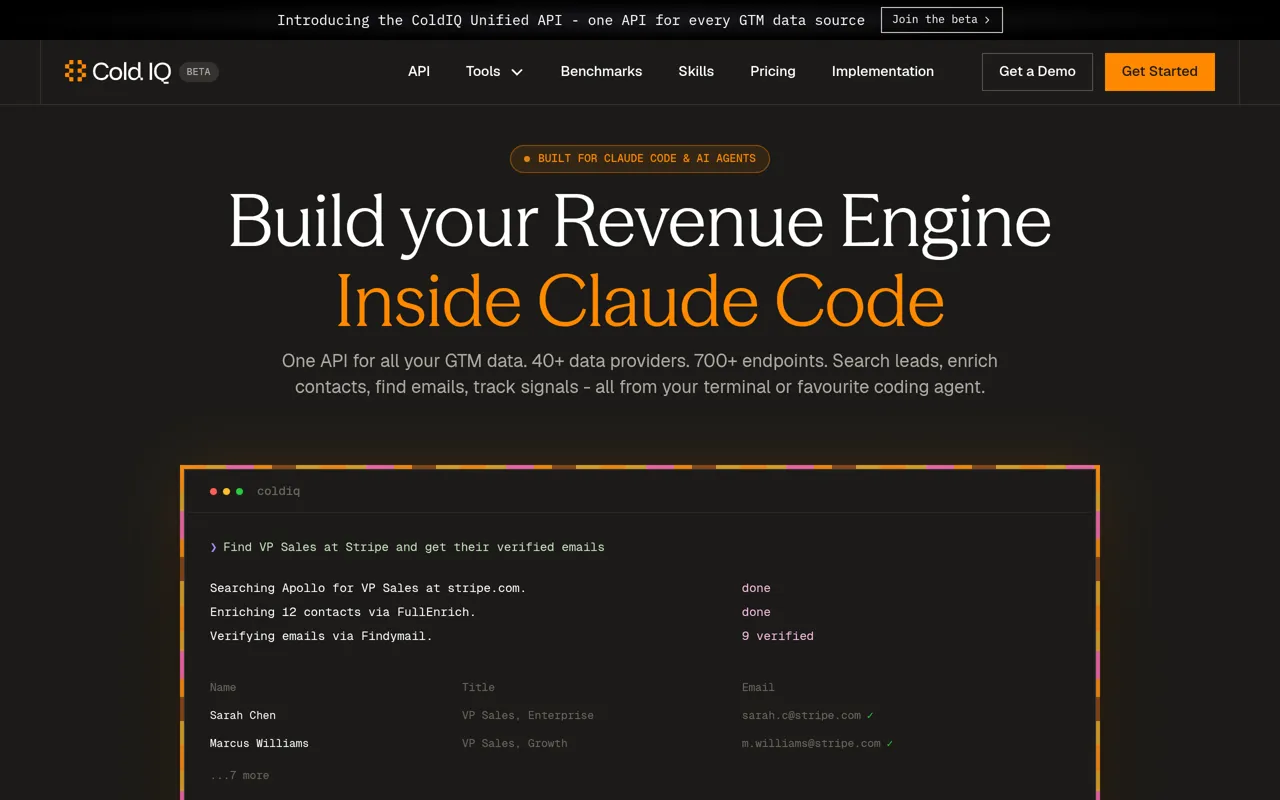Click 'VP Sales, Enterprise' title cell
The width and height of the screenshot is (1280, 800).
point(528,715)
